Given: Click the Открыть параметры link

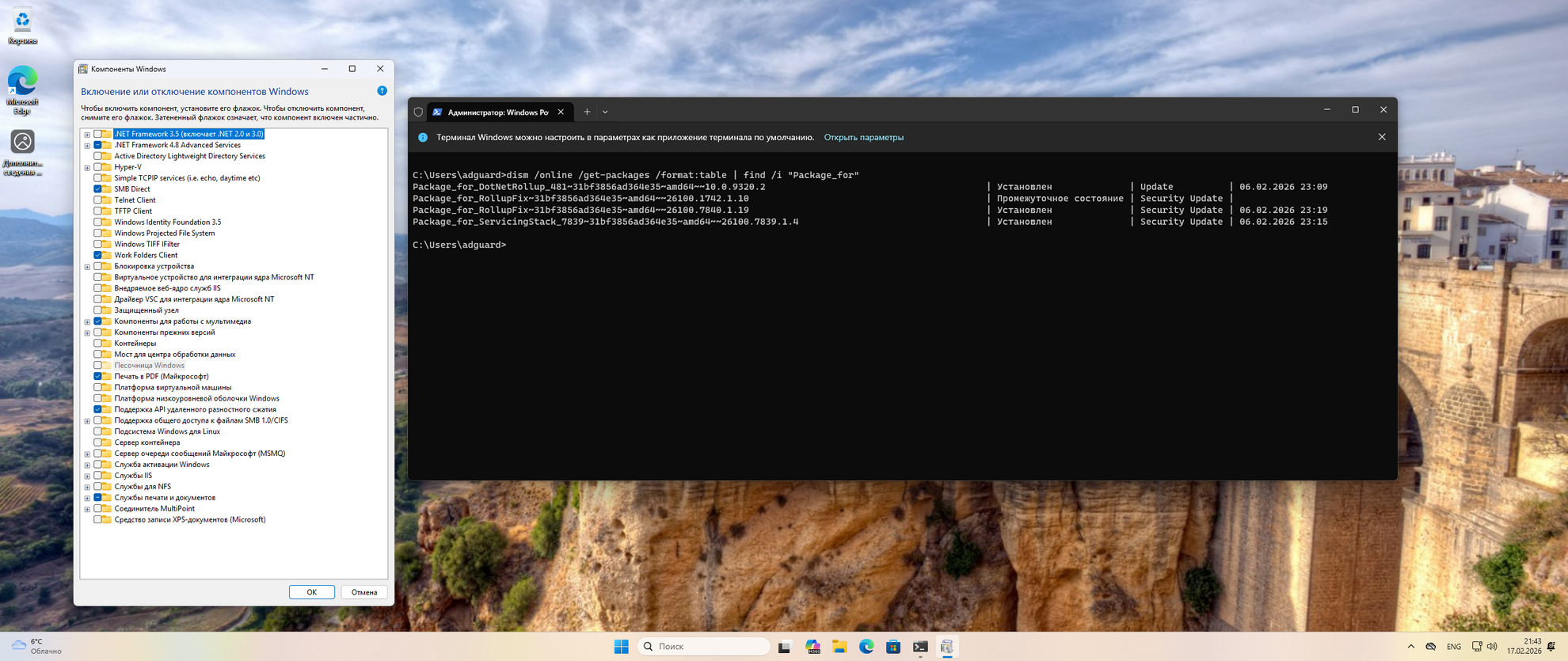Looking at the screenshot, I should [x=863, y=137].
